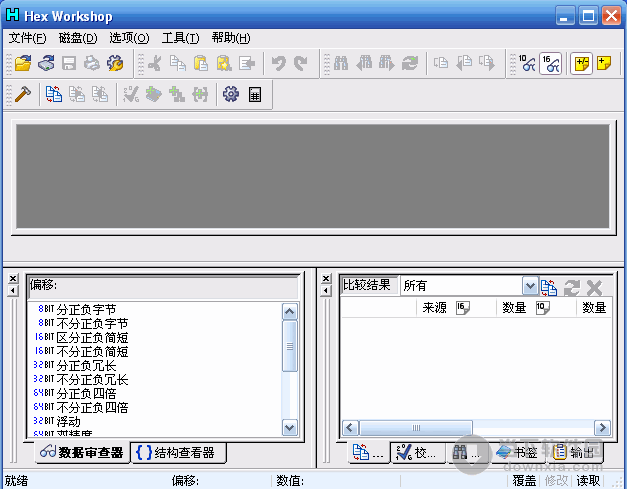Image resolution: width=627 pixels, height=489 pixels.
Task: Switch to the 校... checksum tab
Action: [418, 452]
